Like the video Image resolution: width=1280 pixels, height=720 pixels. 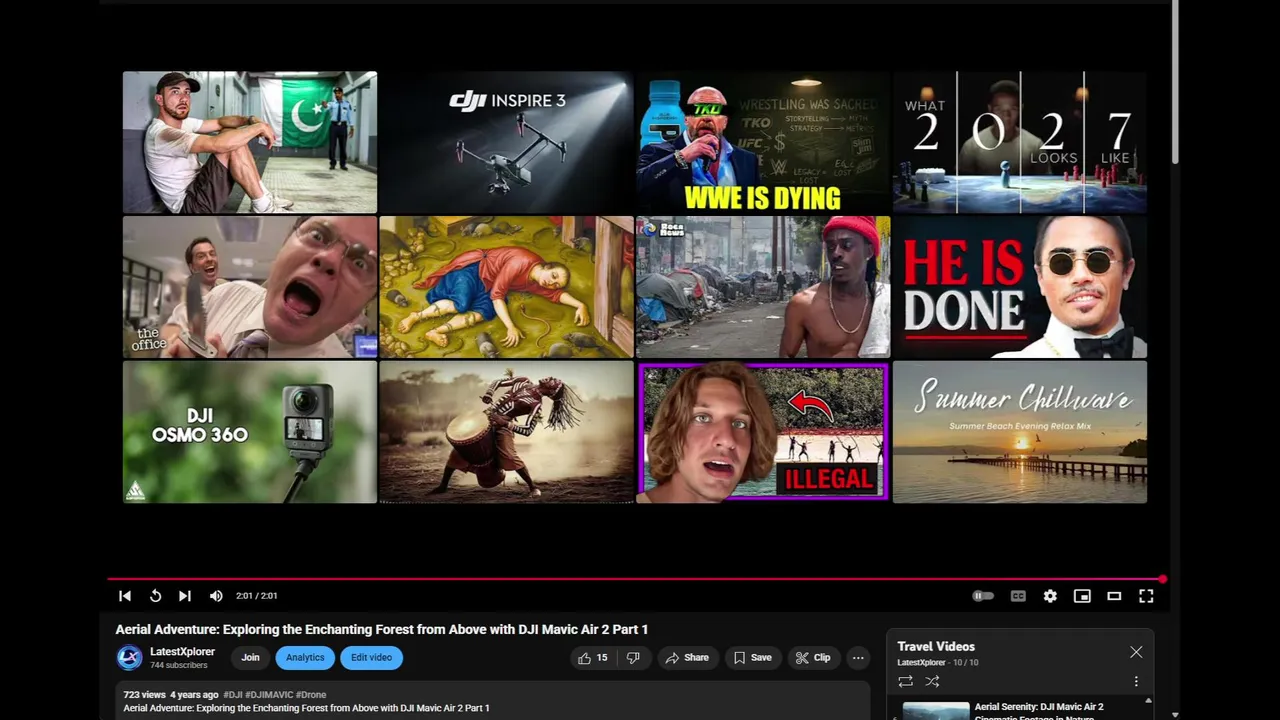(593, 657)
